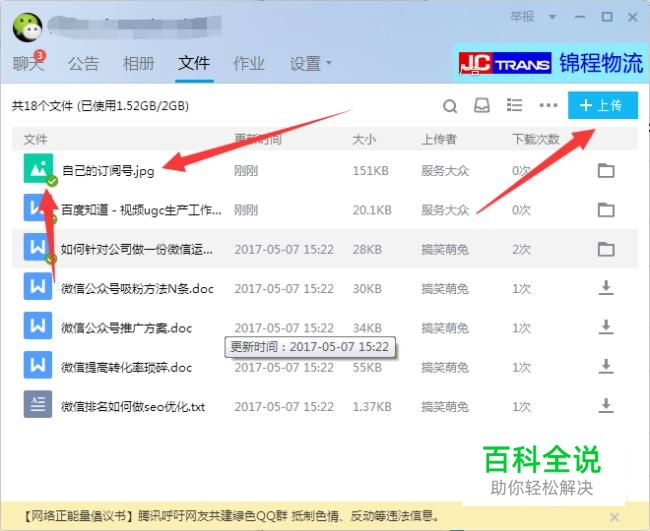Viewport: 650px width, 531px height.
Task: Click 2次 download count
Action: pyautogui.click(x=521, y=249)
